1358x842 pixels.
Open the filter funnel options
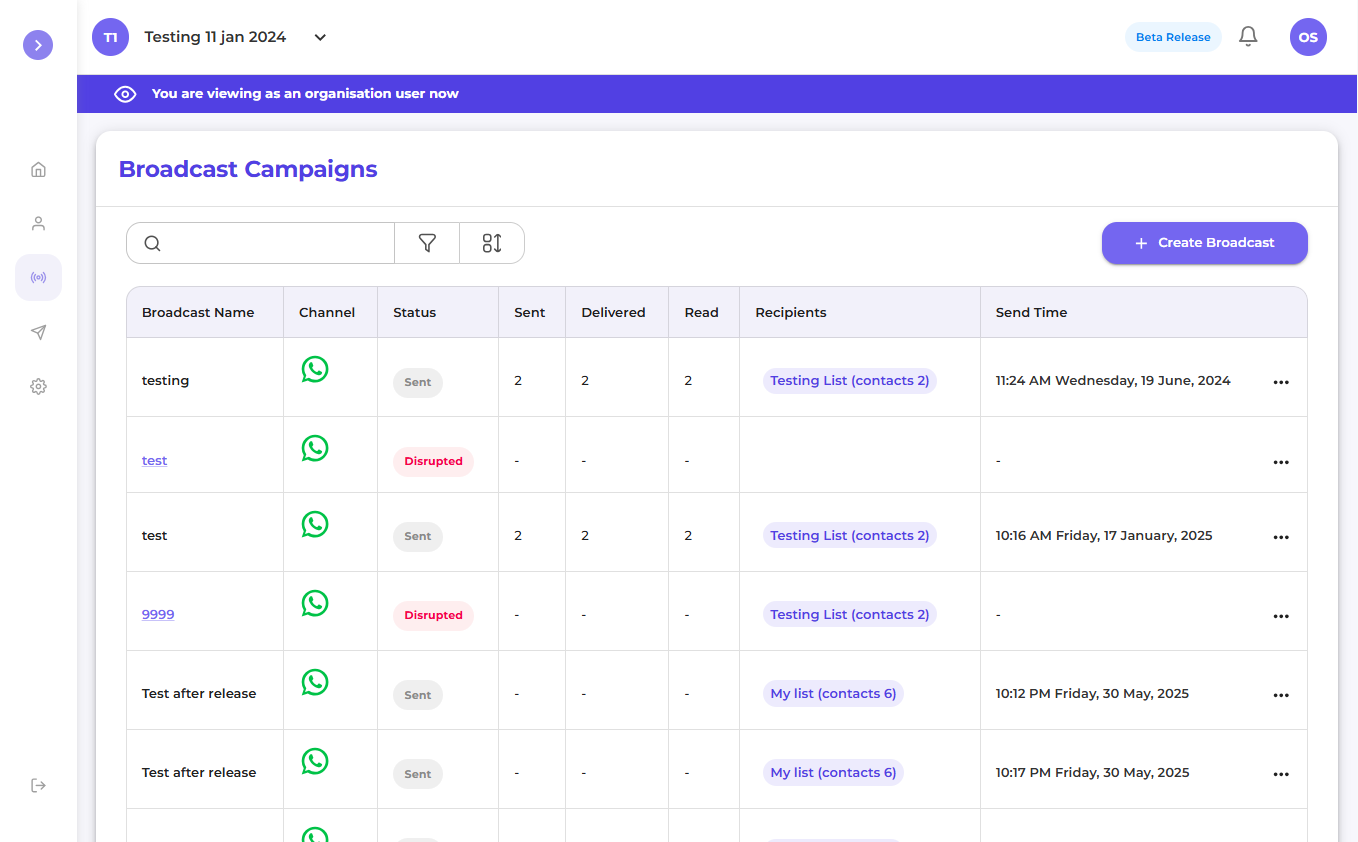click(x=427, y=243)
